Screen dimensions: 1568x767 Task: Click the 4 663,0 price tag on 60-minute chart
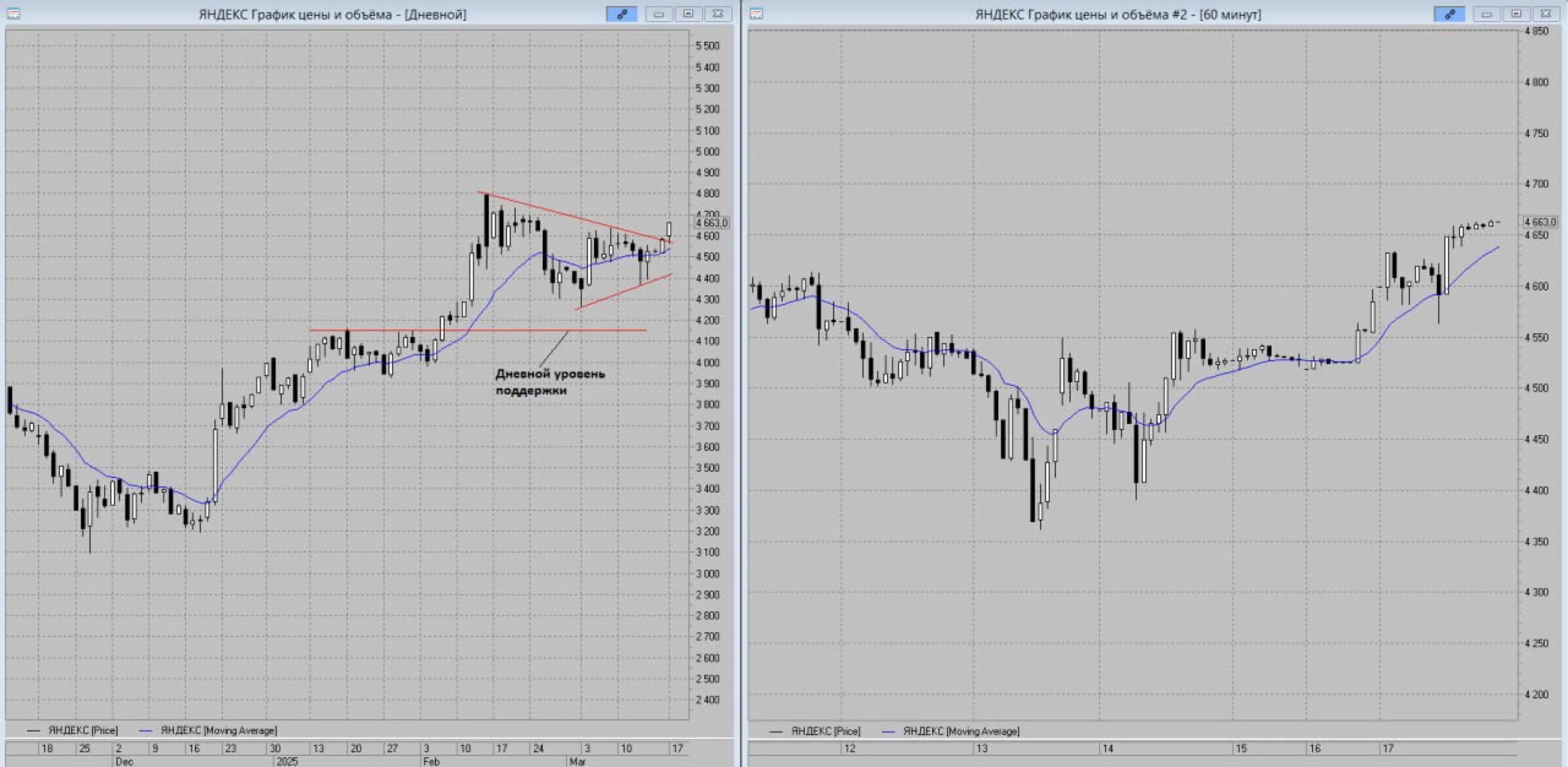coord(1540,222)
